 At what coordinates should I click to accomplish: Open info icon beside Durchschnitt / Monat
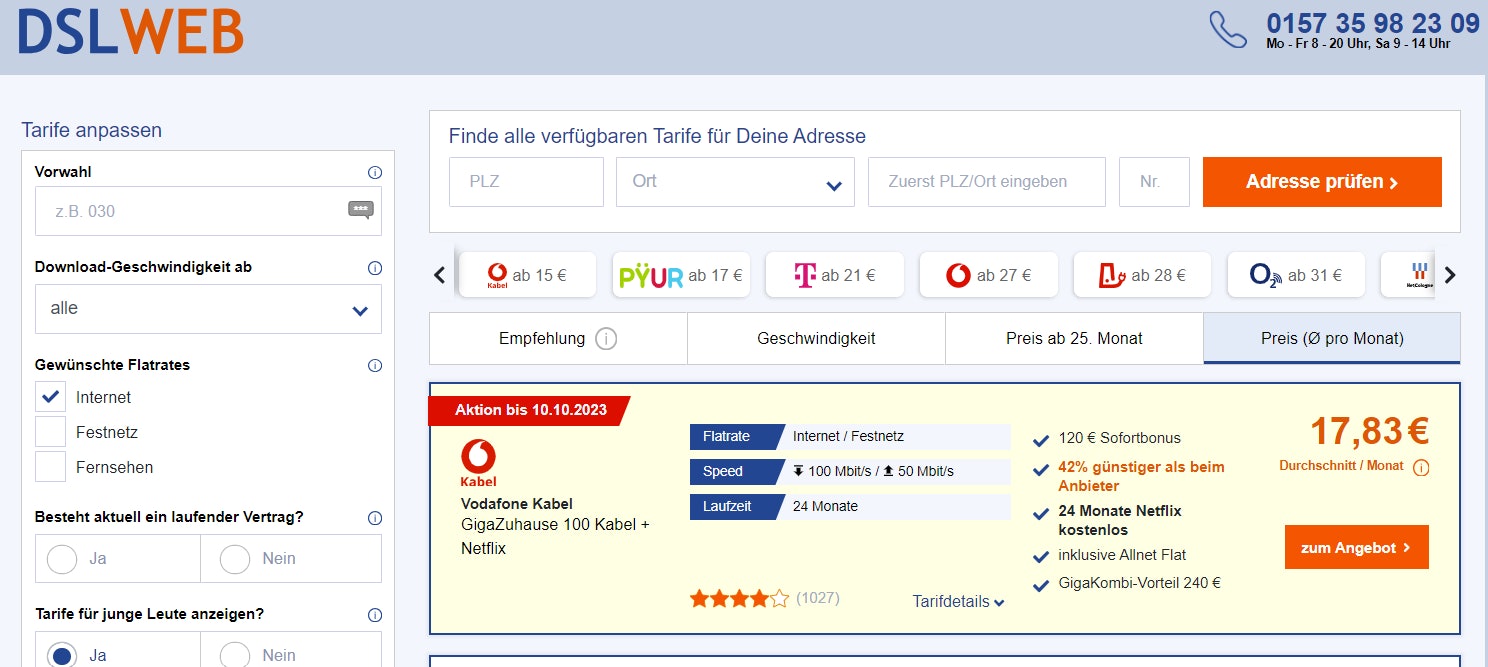(1421, 467)
